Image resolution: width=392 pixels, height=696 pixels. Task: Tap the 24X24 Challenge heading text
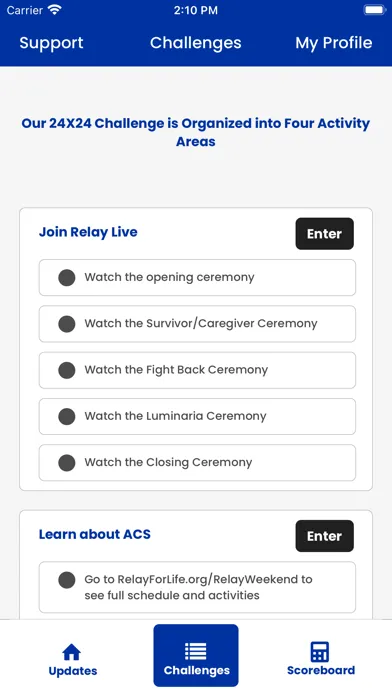tap(196, 132)
